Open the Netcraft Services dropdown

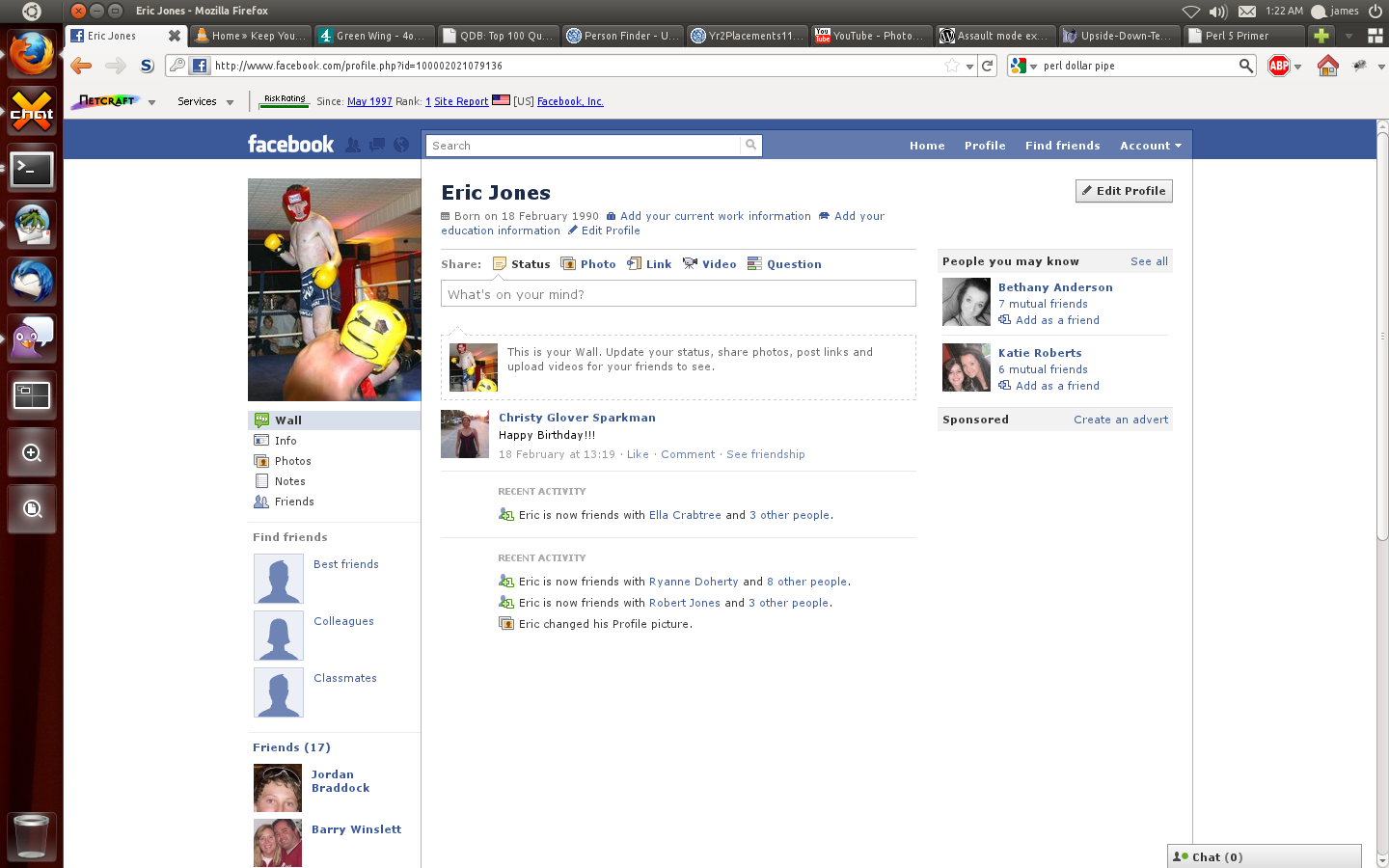[x=205, y=101]
